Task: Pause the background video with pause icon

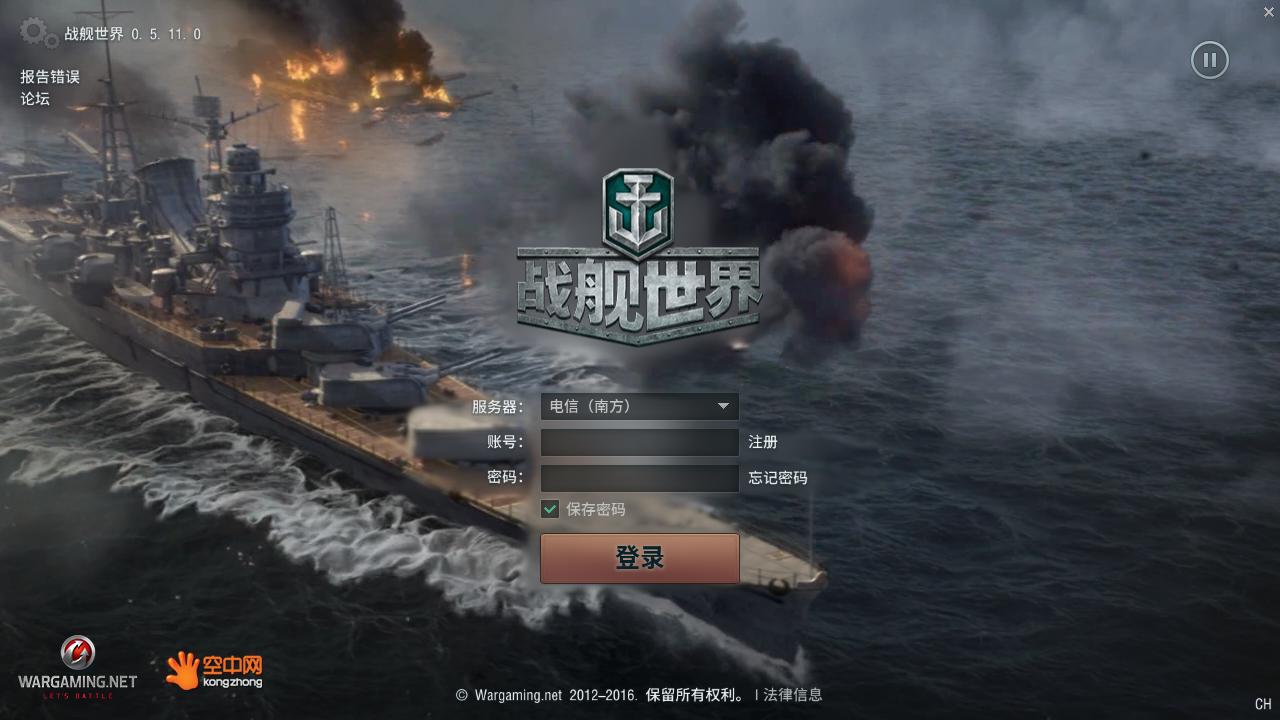Action: tap(1209, 60)
